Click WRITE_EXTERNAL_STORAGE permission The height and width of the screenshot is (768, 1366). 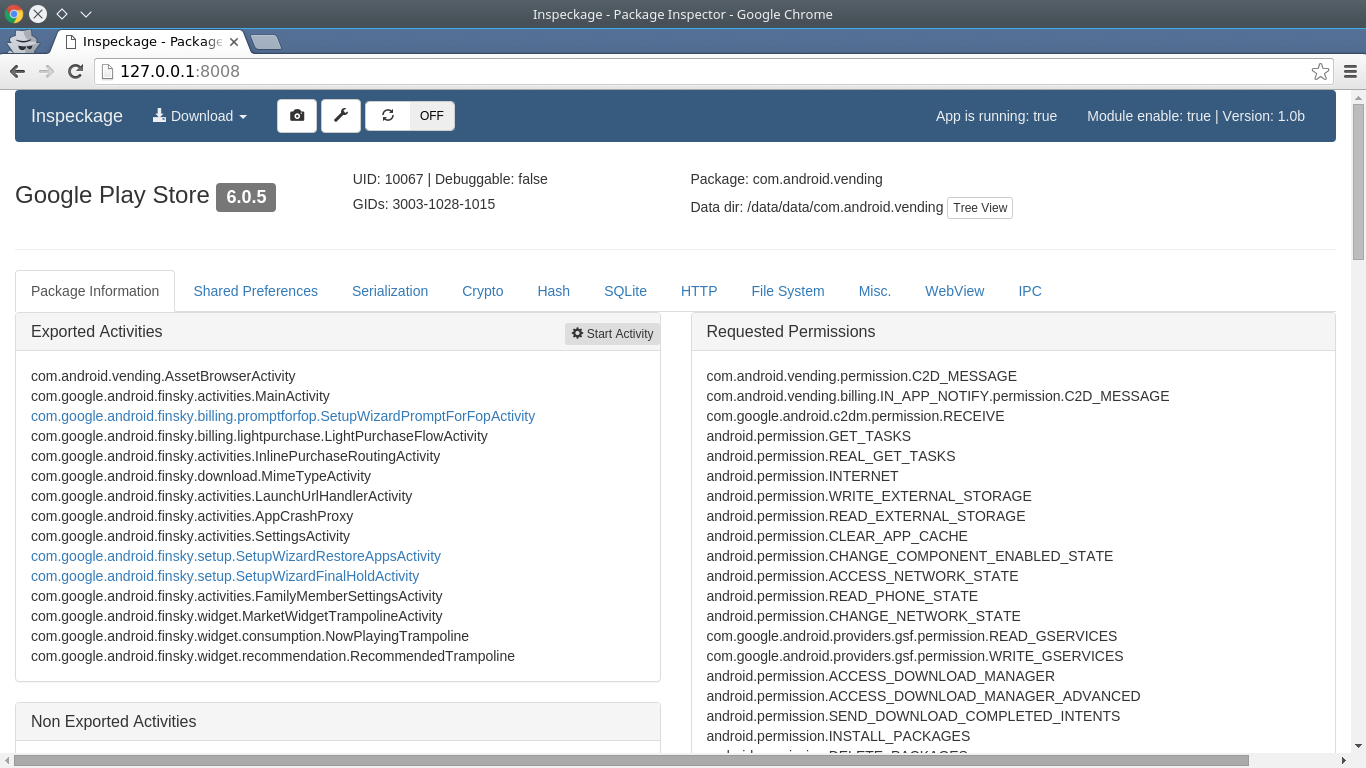pyautogui.click(x=869, y=496)
